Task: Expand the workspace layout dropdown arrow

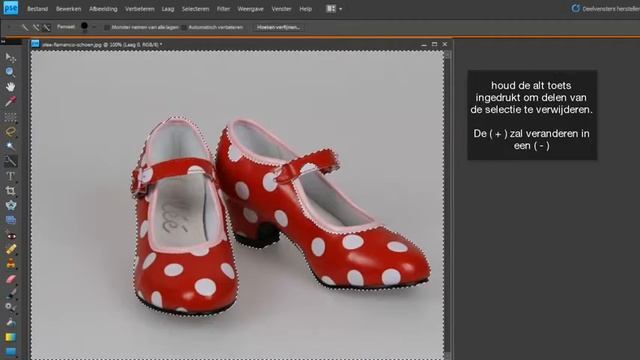Action: click(340, 9)
